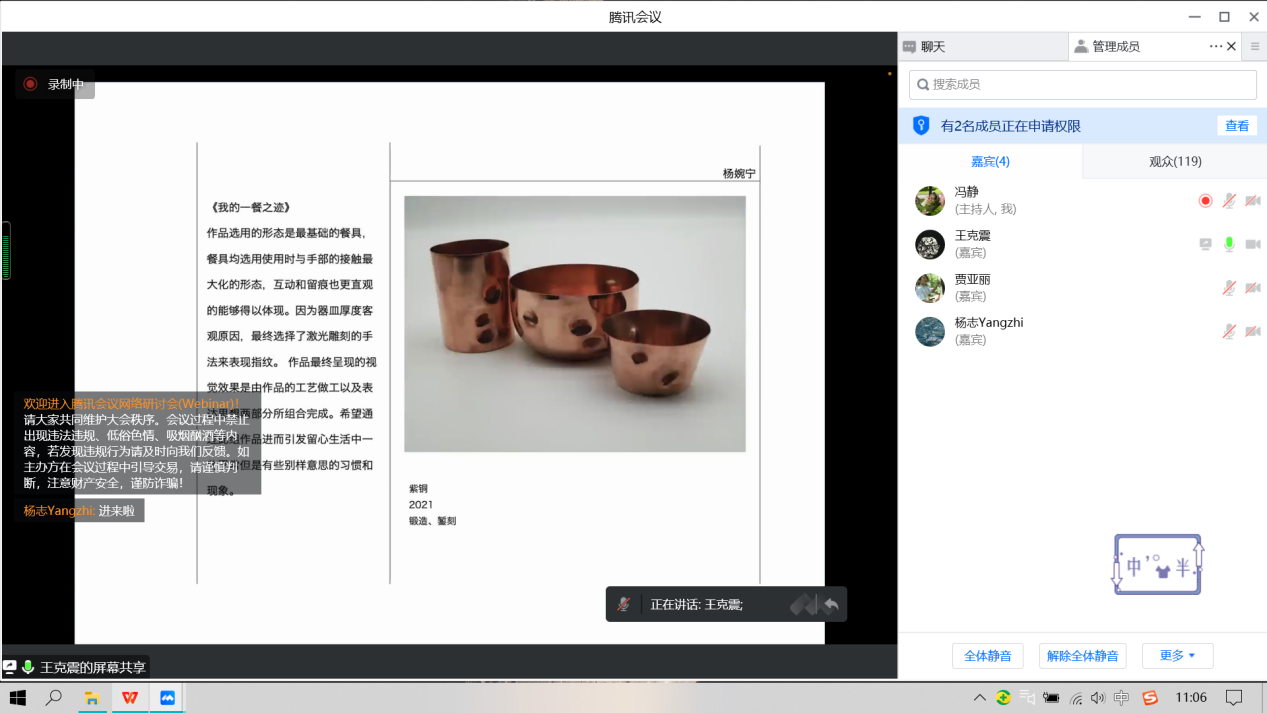Click the 全体静音 button
The width and height of the screenshot is (1267, 713).
point(987,656)
